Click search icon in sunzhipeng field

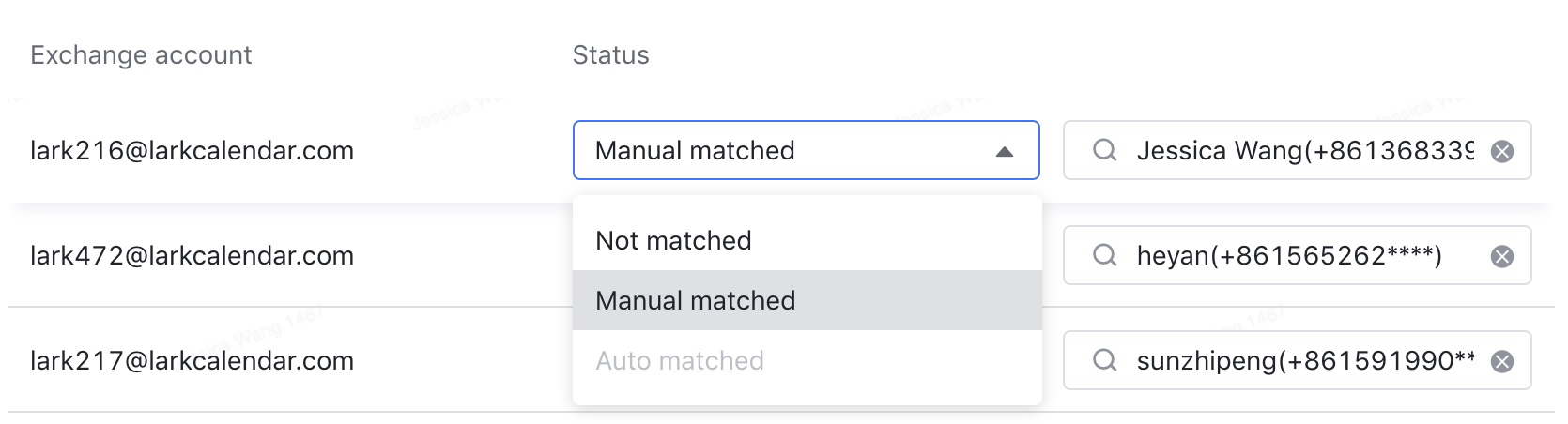pos(1105,360)
